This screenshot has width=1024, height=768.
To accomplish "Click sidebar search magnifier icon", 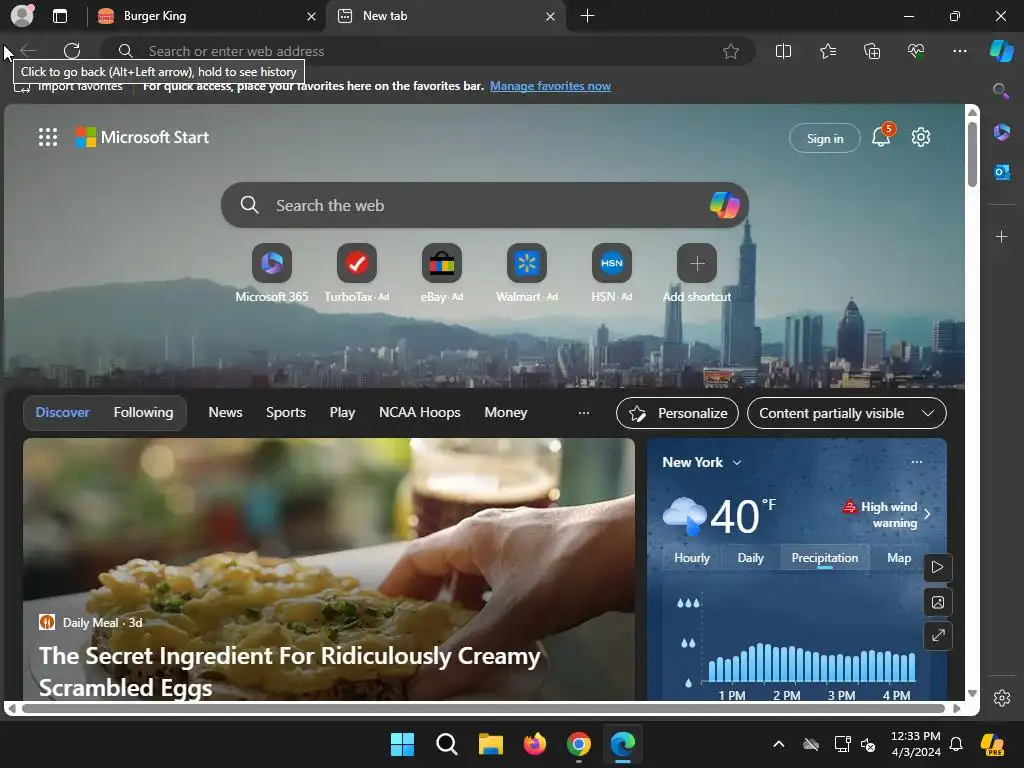I will pos(1001,91).
